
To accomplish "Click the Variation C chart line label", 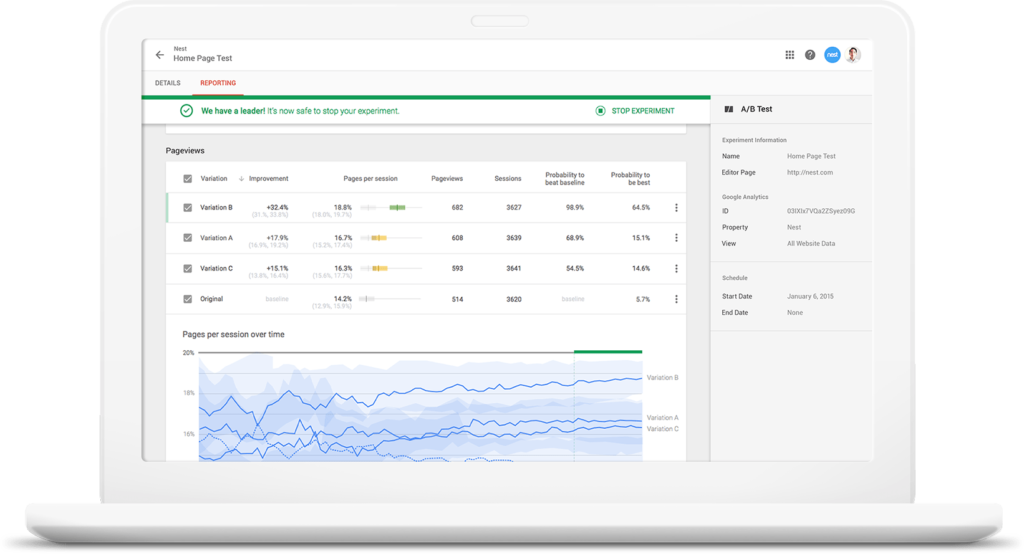I will click(662, 429).
